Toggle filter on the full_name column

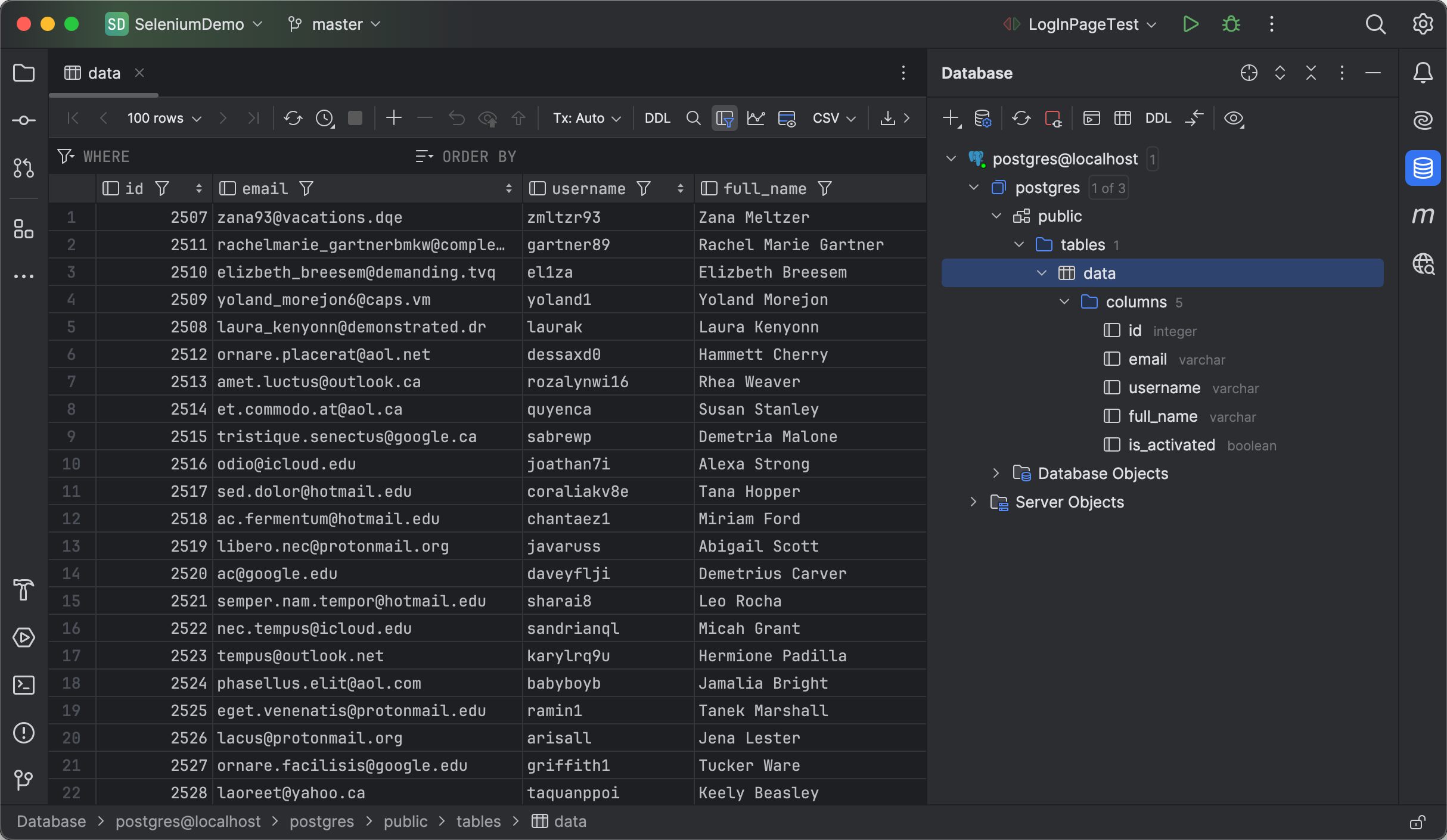tap(825, 189)
